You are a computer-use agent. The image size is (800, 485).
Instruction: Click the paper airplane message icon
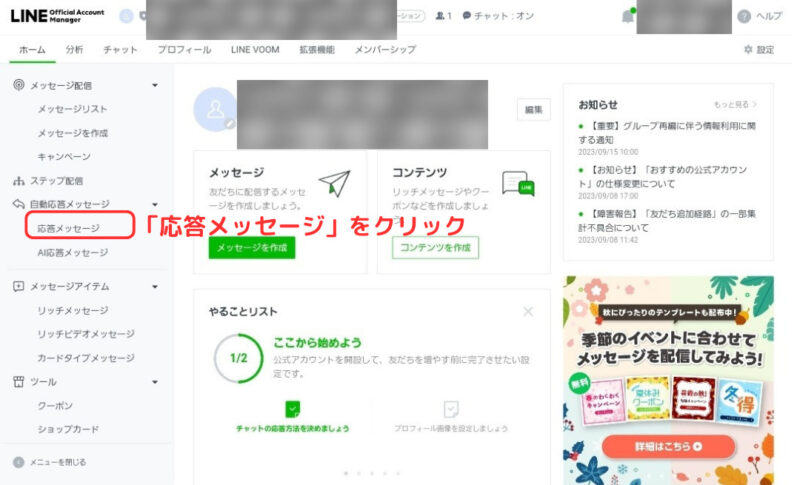[335, 184]
